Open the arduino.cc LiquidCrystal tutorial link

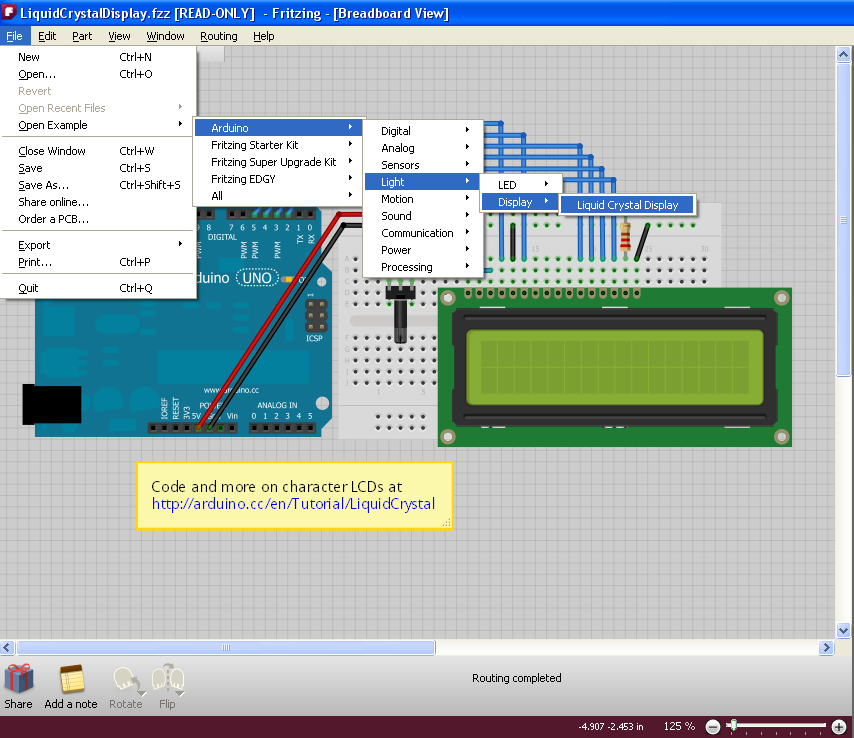point(293,504)
